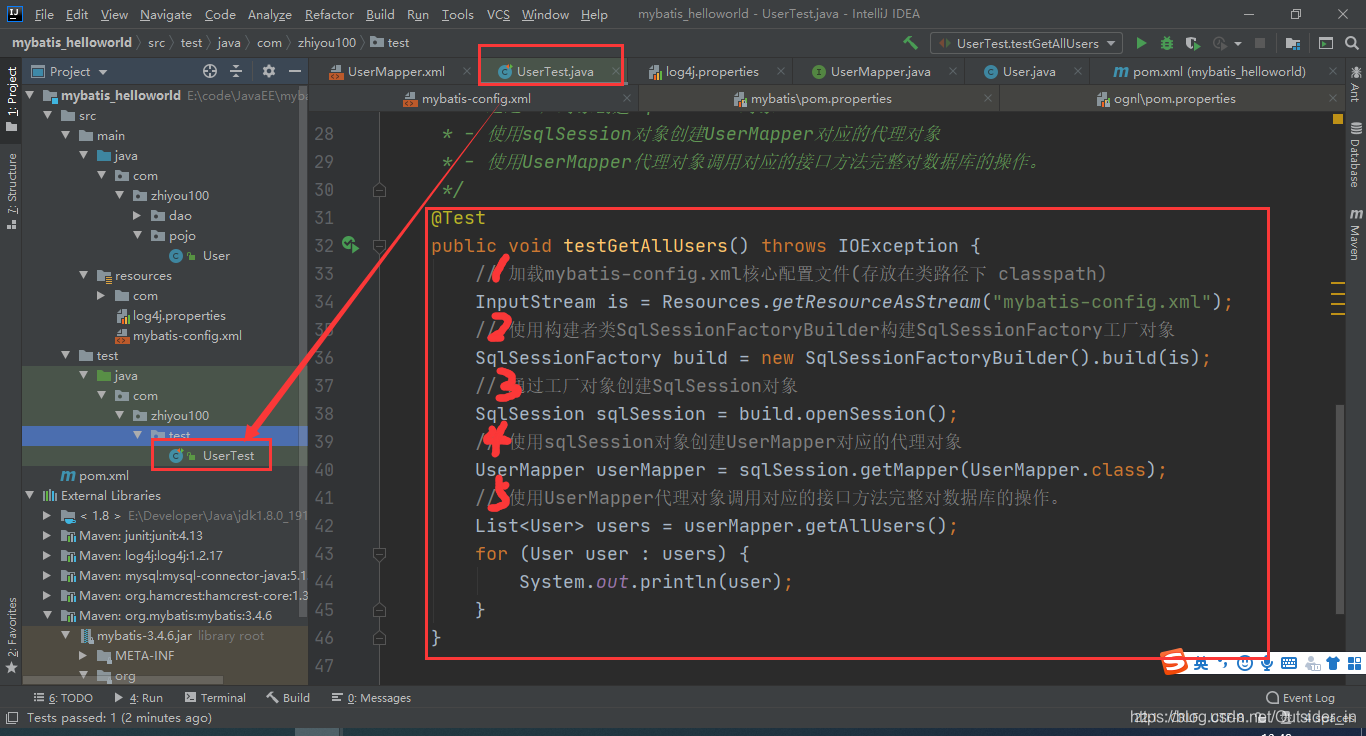Viewport: 1366px width, 736px height.
Task: Click mybatis_helloworld in the breadcrumb bar
Action: pyautogui.click(x=71, y=43)
